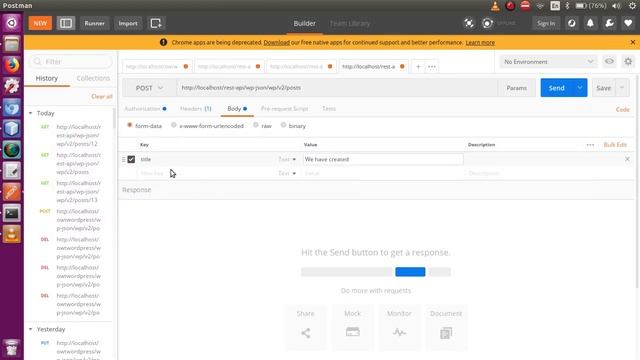Open the Import dialog
Screen dimensions: 640x360
click(x=128, y=23)
